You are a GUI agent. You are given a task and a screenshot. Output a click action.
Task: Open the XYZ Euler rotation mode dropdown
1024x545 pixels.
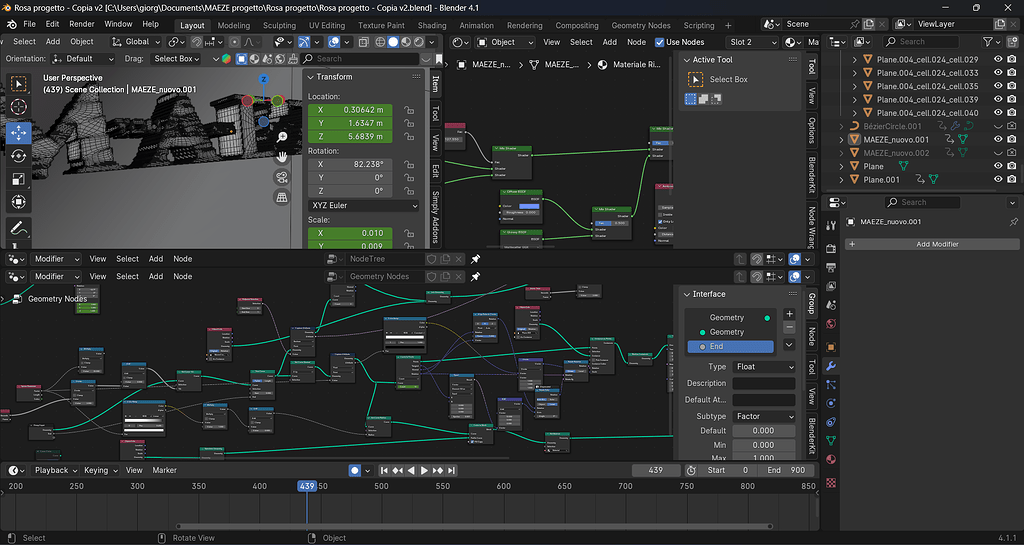click(x=364, y=206)
